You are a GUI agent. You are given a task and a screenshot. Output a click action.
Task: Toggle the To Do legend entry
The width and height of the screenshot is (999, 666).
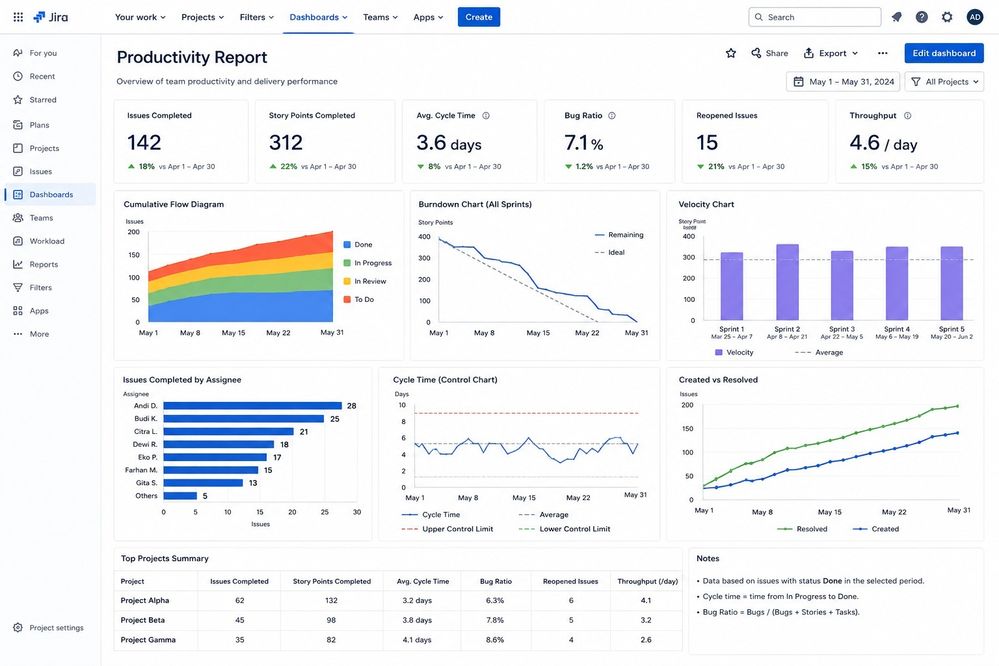tap(359, 300)
